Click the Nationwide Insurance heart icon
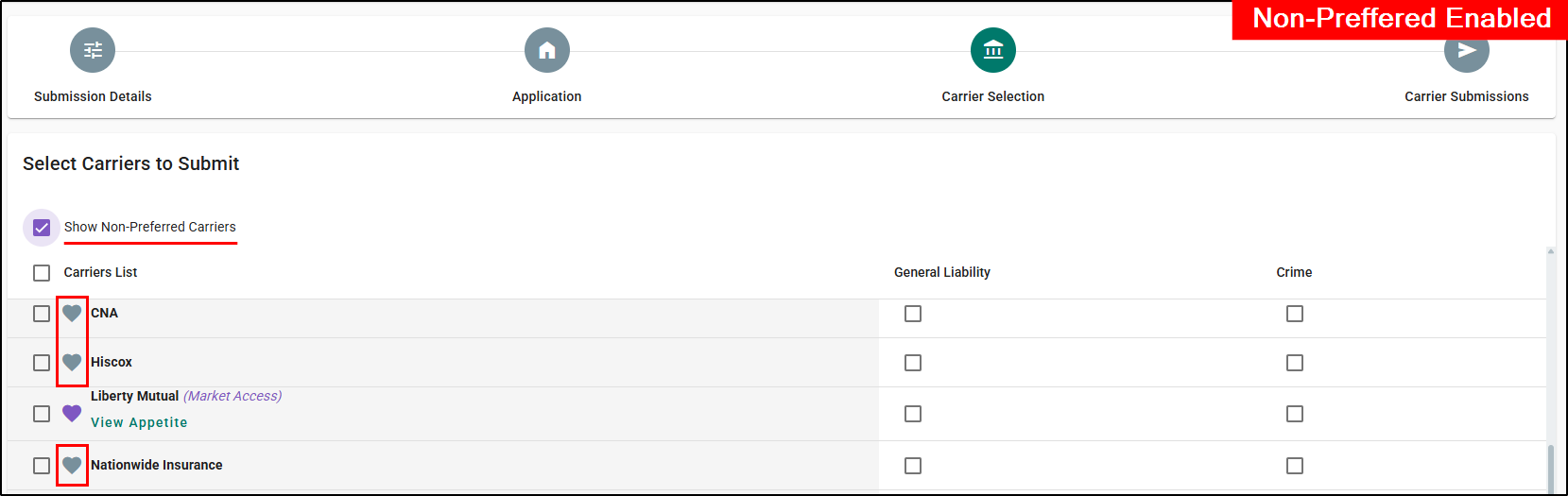 point(72,465)
